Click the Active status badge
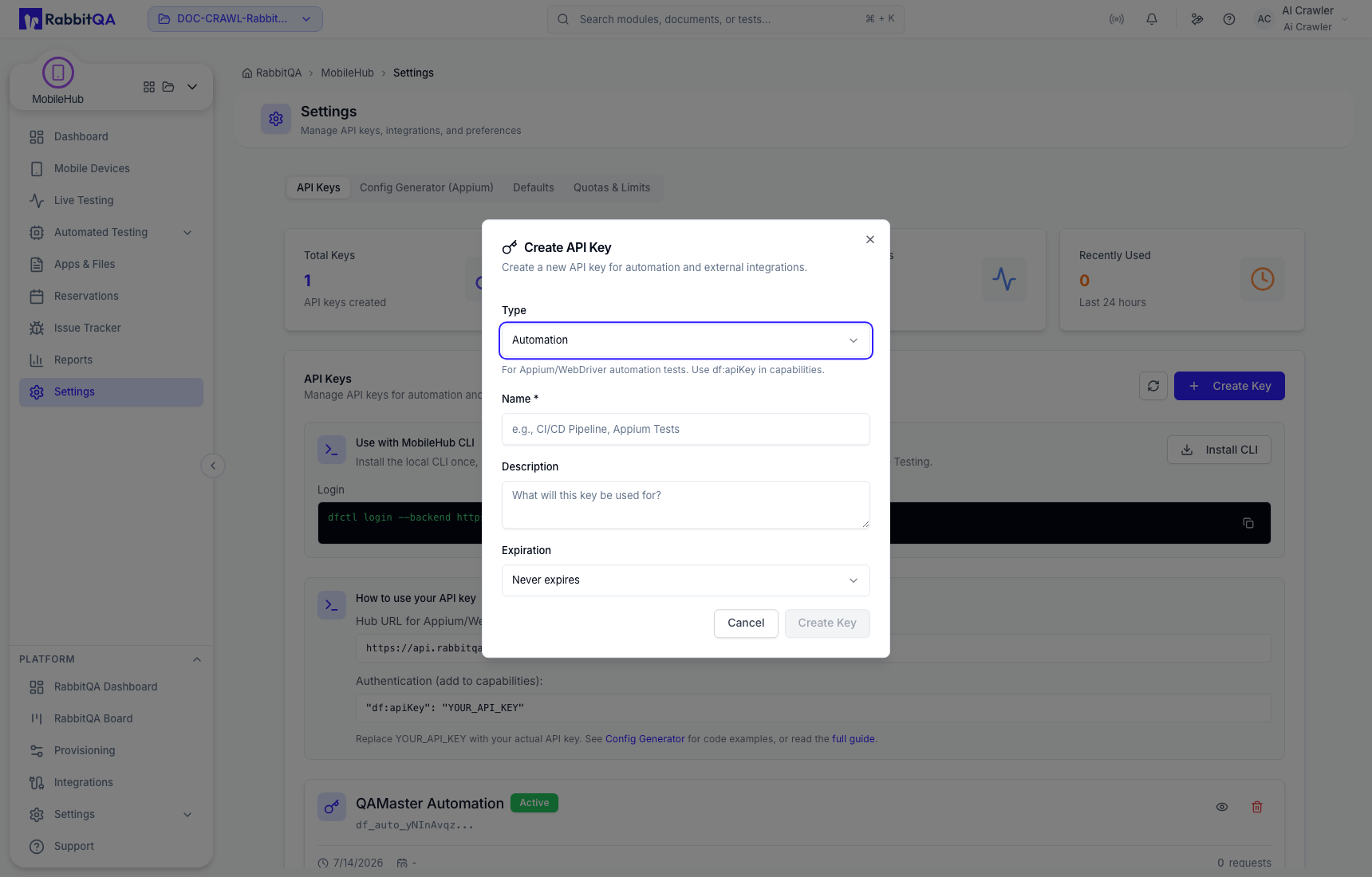This screenshot has width=1372, height=877. point(534,803)
